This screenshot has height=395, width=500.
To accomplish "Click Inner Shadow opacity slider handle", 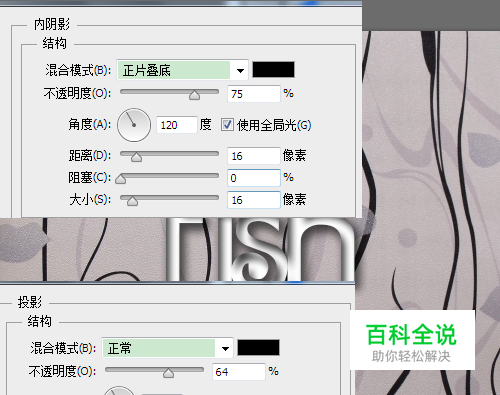I will (x=194, y=95).
